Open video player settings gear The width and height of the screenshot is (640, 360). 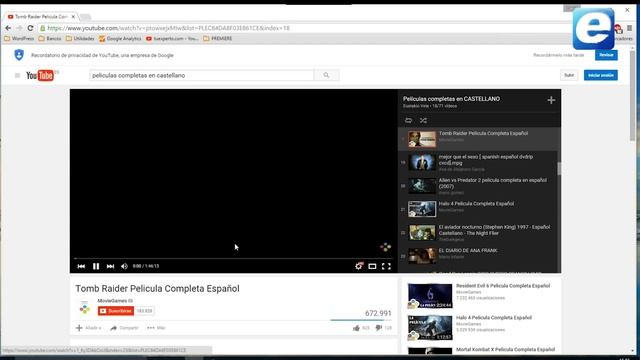point(359,266)
